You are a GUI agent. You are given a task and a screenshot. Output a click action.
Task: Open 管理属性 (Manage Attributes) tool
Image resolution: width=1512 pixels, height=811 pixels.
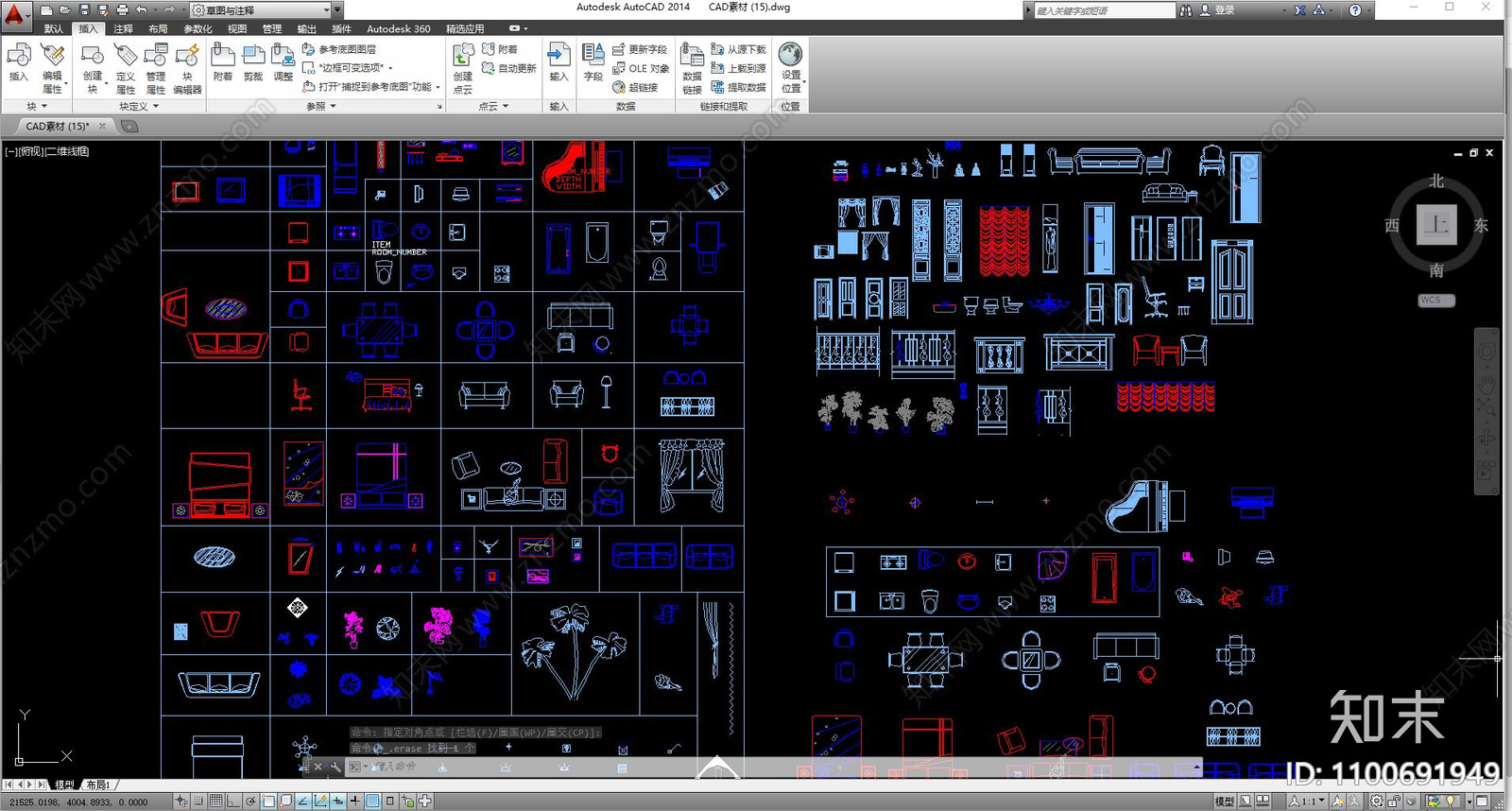(156, 68)
